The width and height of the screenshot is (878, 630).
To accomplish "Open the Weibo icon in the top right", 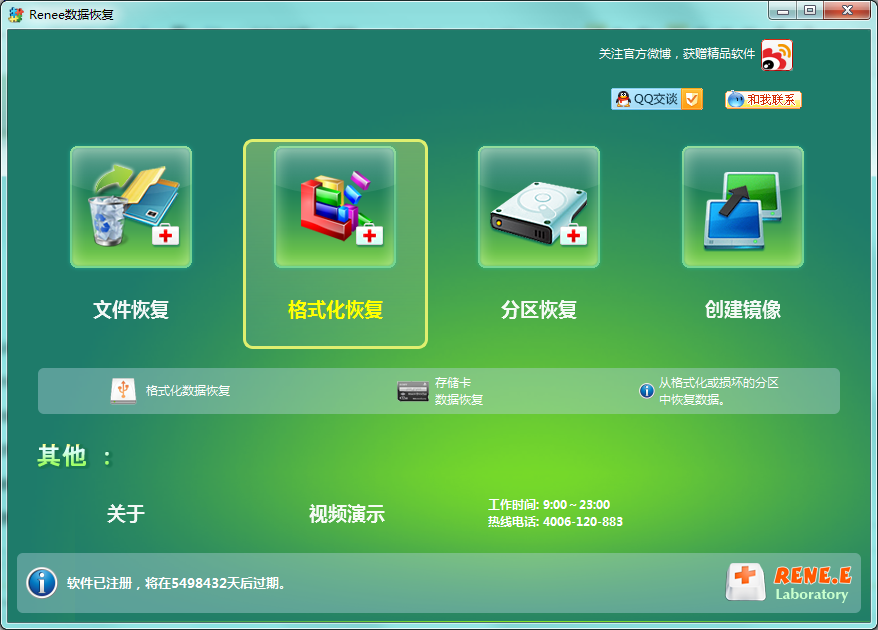I will point(776,55).
